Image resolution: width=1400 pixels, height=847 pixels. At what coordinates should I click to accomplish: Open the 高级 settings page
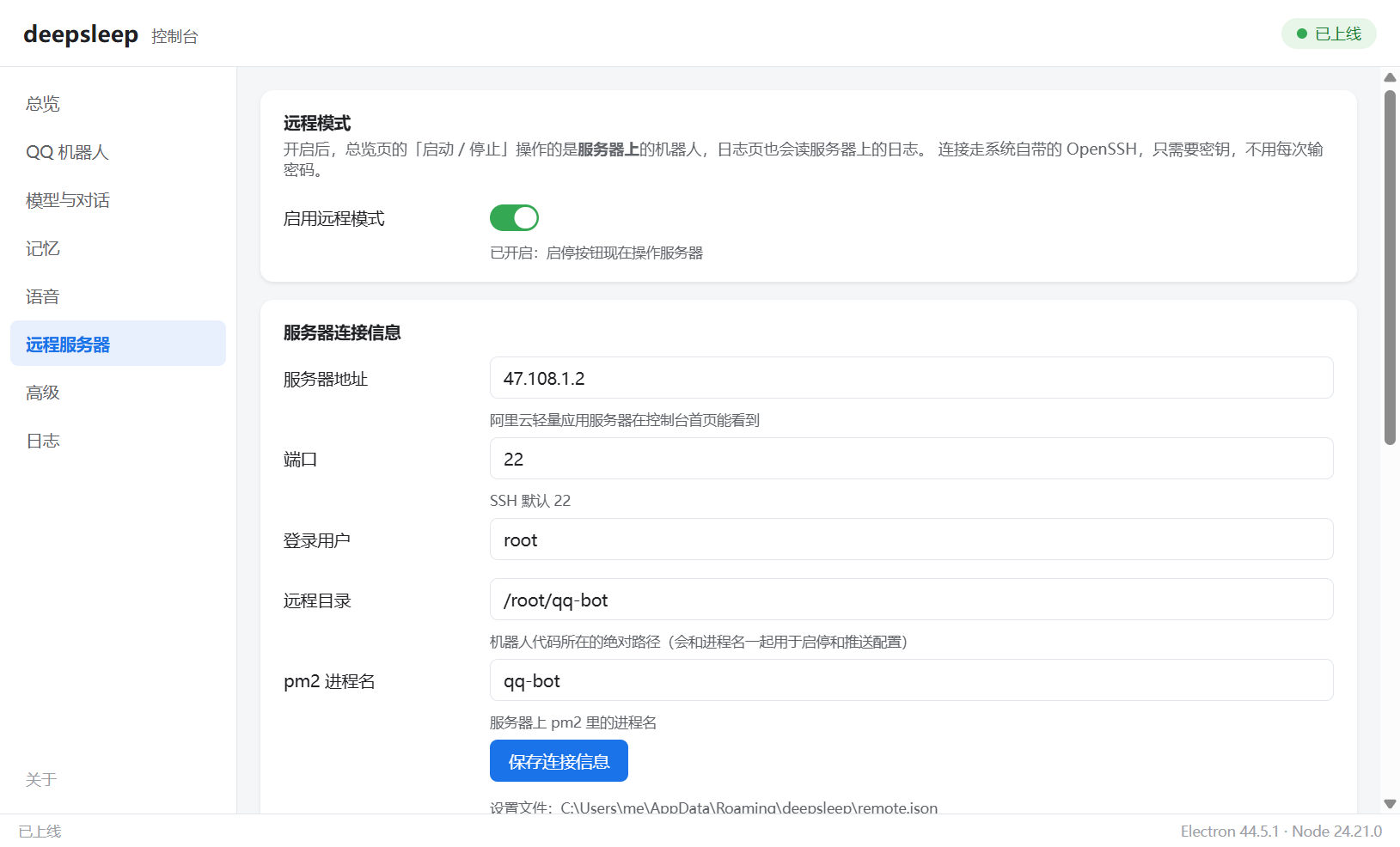point(118,393)
